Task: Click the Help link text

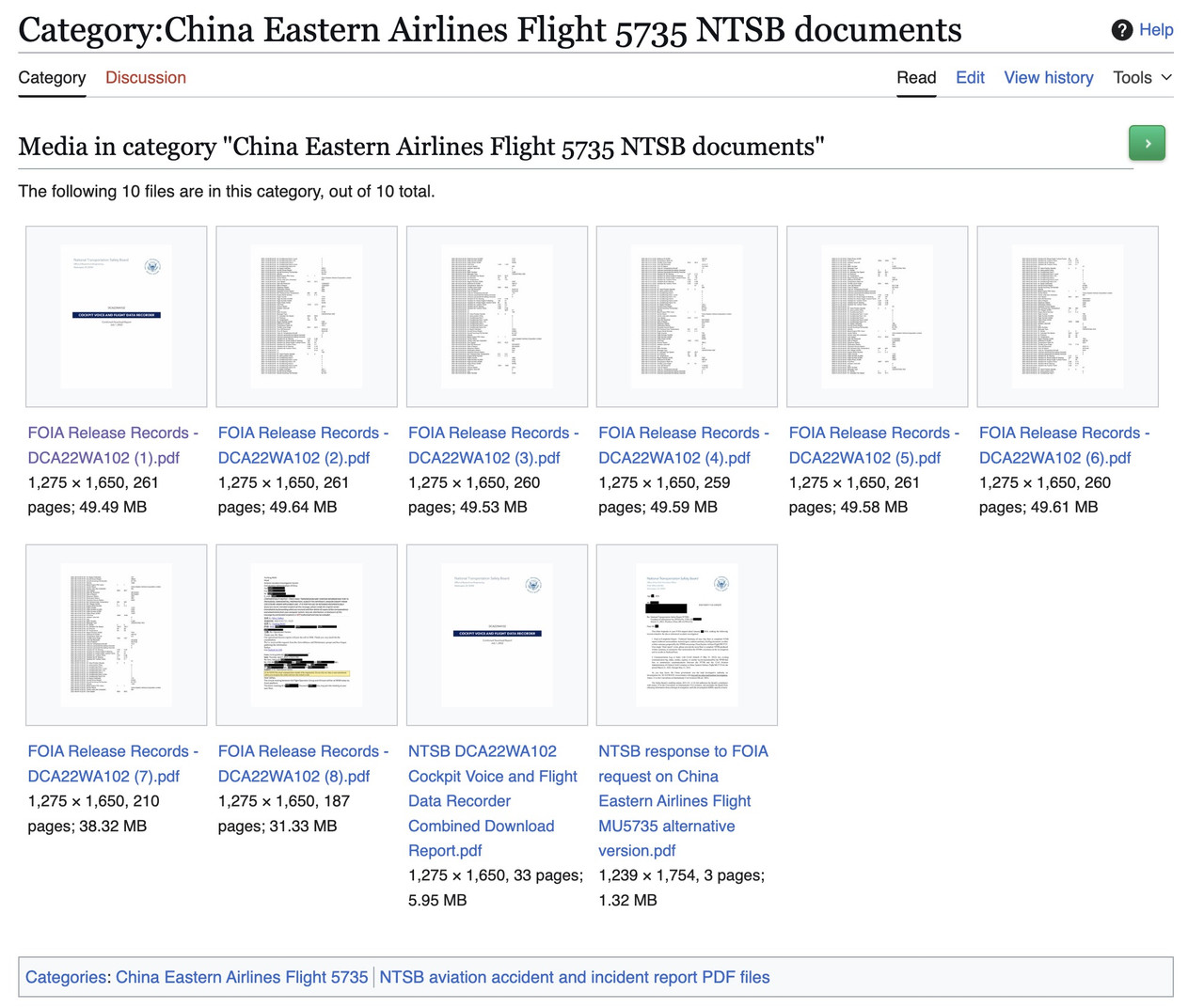Action: [1156, 30]
